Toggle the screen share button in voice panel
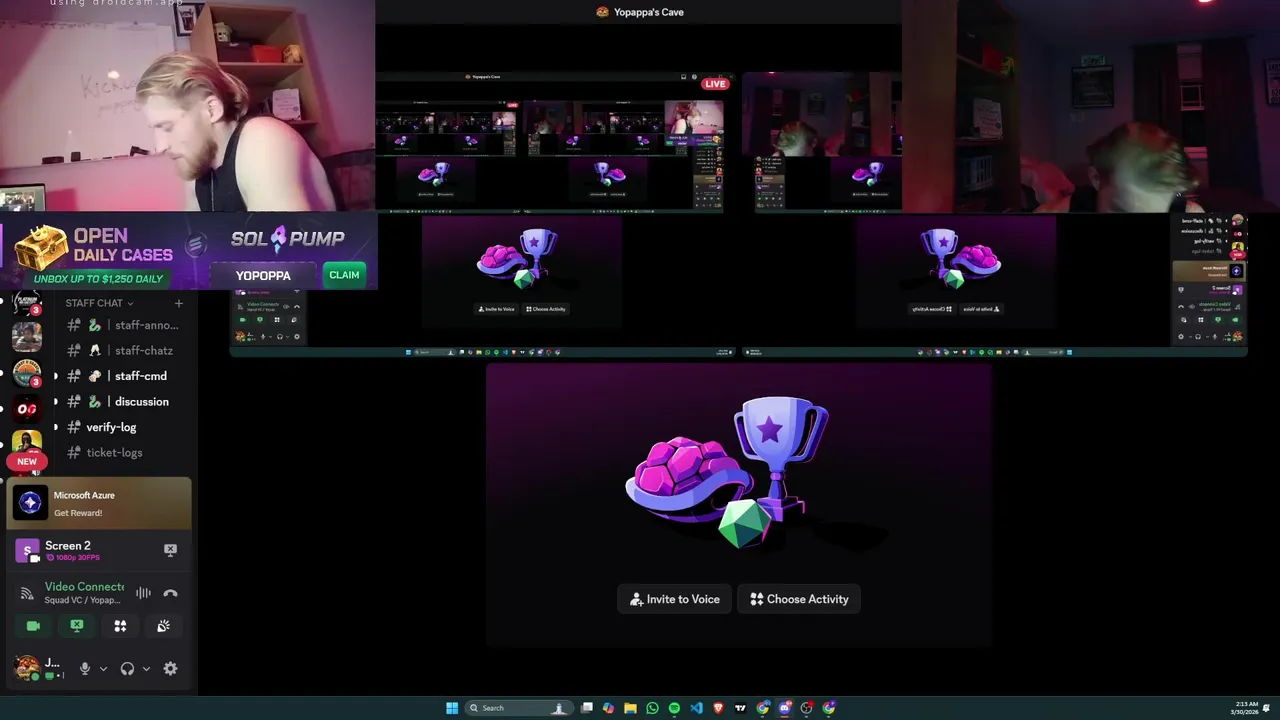1280x720 pixels. pos(77,626)
